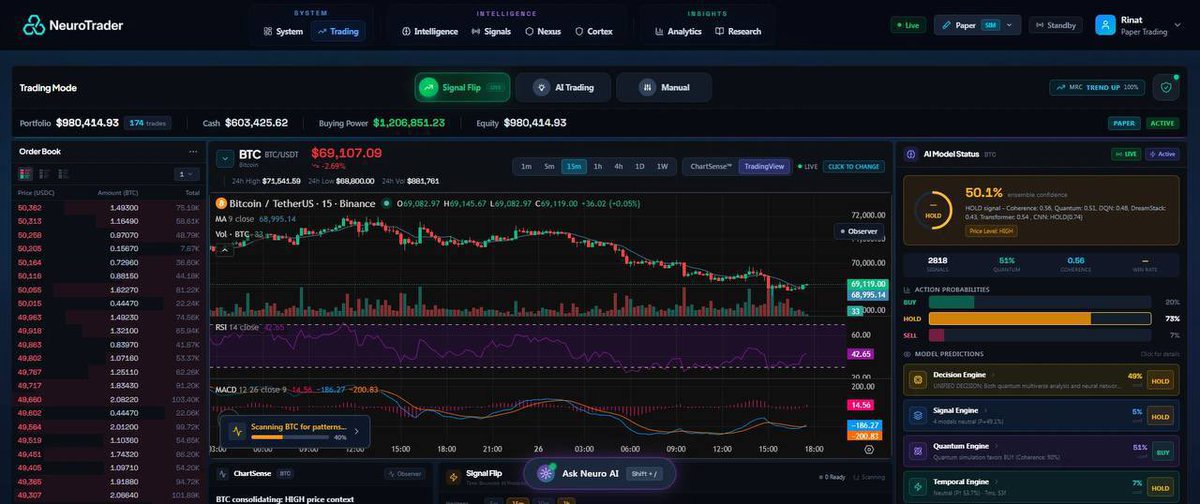Select the 15m timeframe
This screenshot has height=504, width=1200.
pyautogui.click(x=574, y=166)
